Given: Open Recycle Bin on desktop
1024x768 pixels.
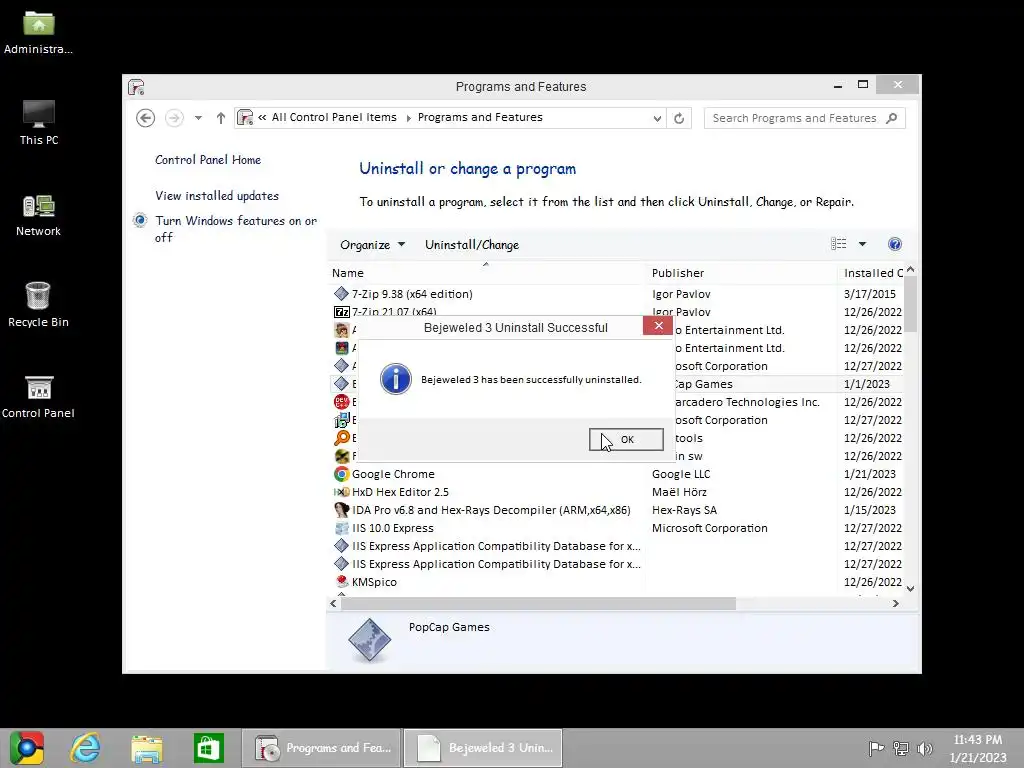Looking at the screenshot, I should pos(39,305).
